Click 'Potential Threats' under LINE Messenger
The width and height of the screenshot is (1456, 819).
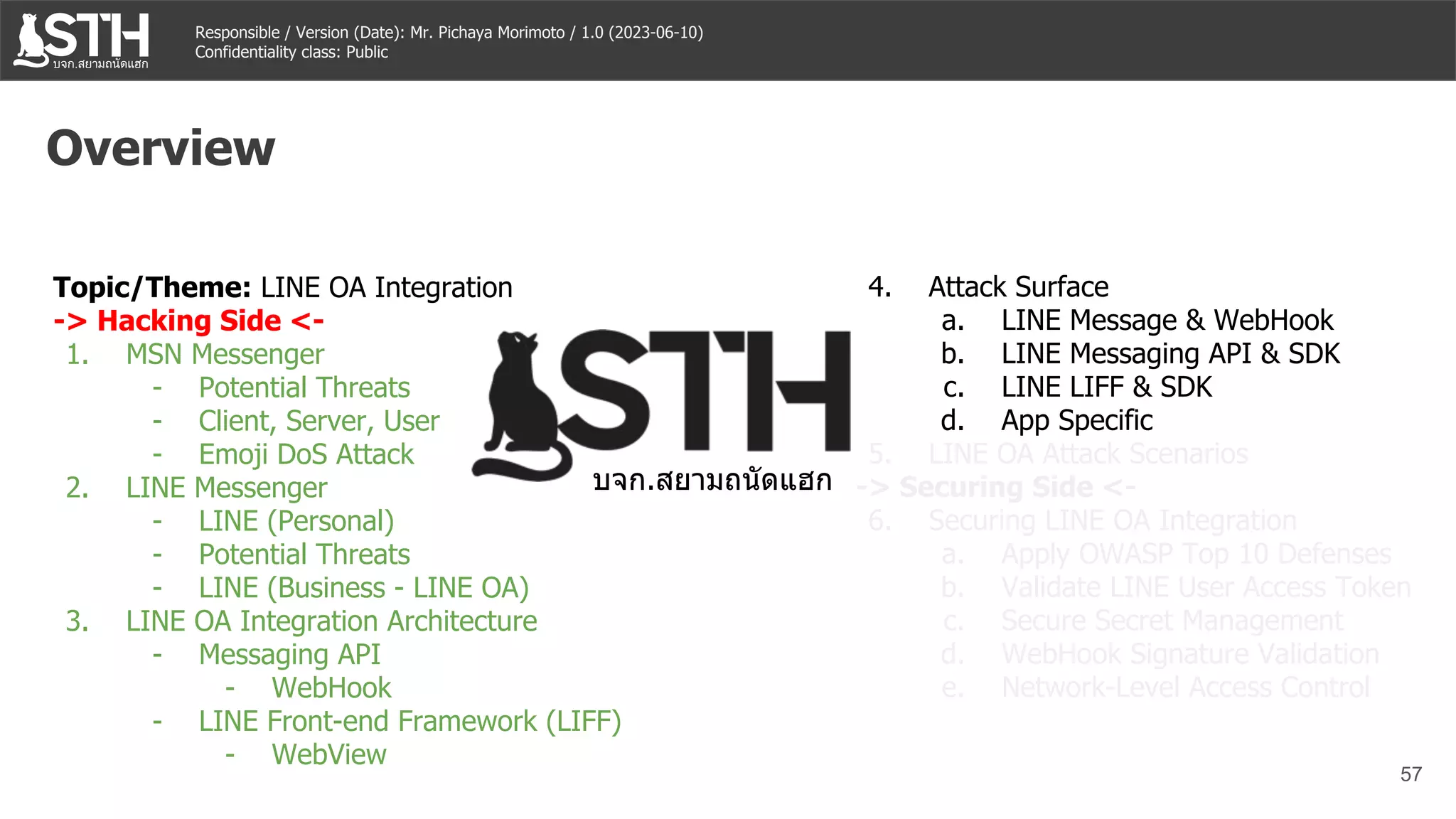(304, 555)
